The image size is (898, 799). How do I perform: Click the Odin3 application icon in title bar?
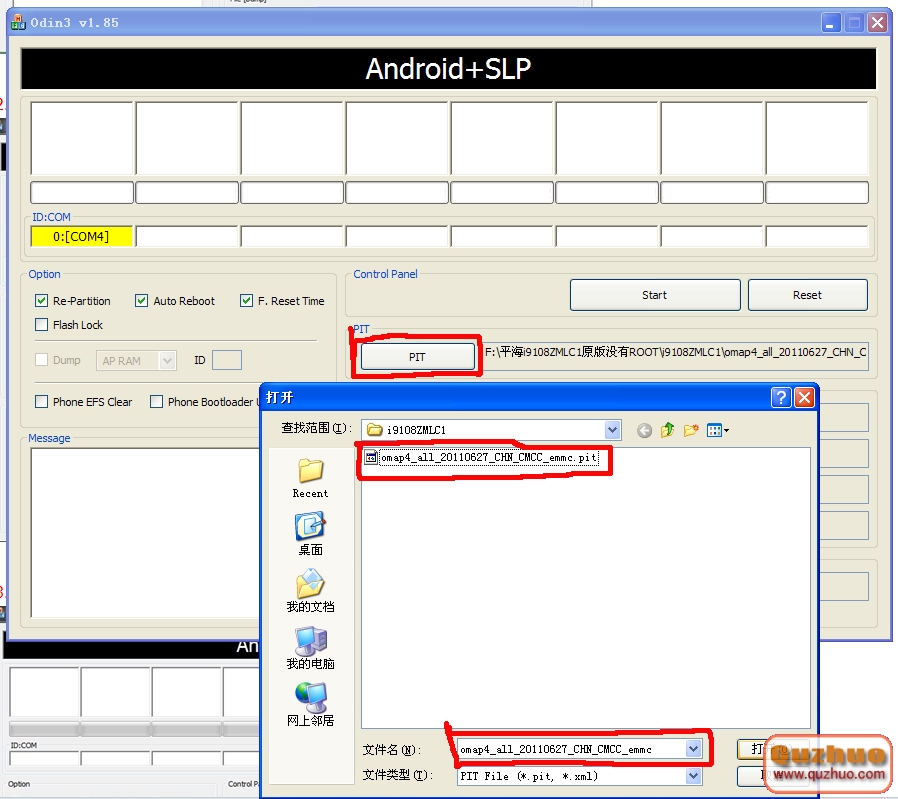tap(18, 22)
